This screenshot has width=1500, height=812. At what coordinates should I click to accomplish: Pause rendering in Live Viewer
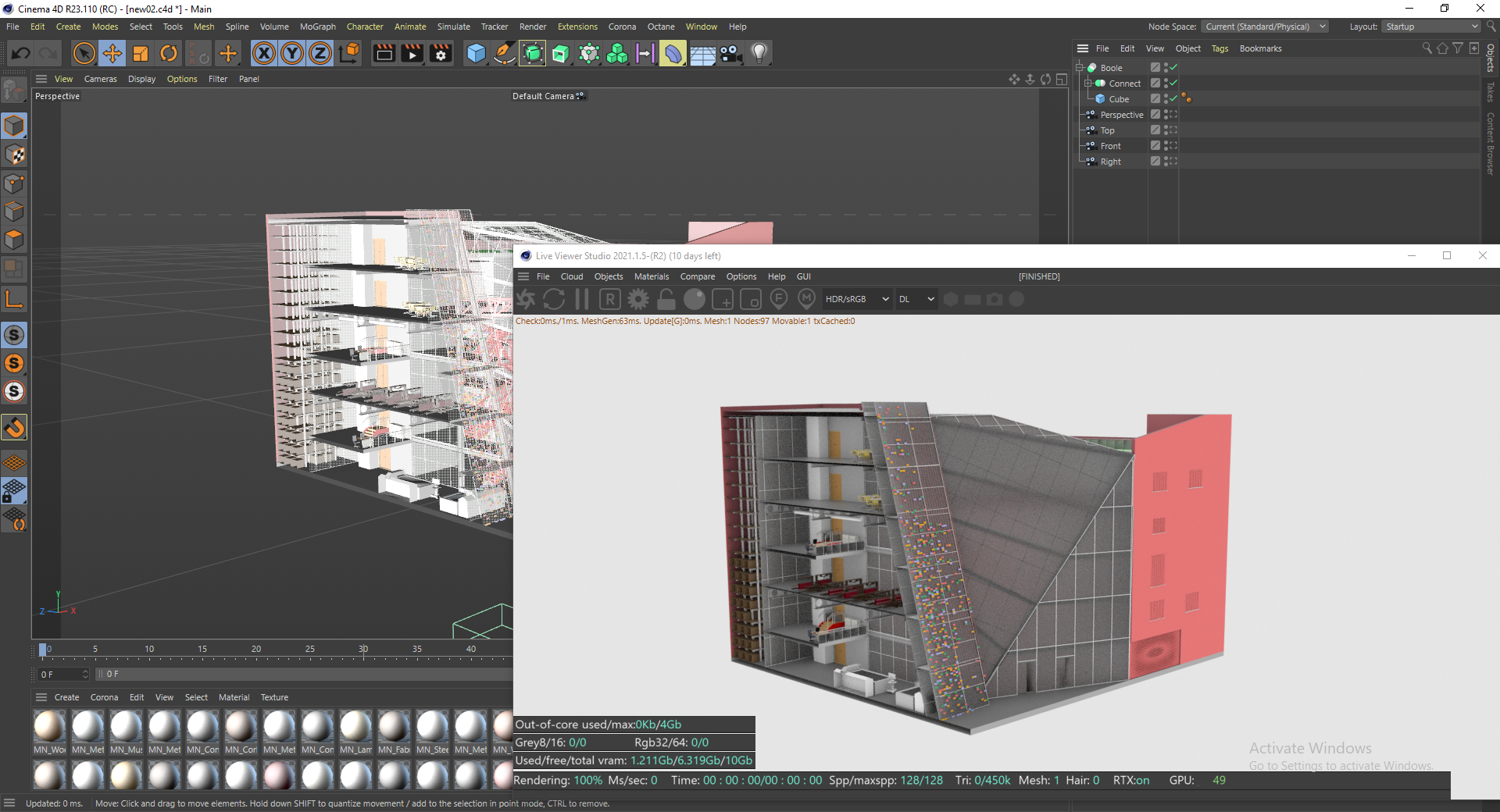(582, 299)
